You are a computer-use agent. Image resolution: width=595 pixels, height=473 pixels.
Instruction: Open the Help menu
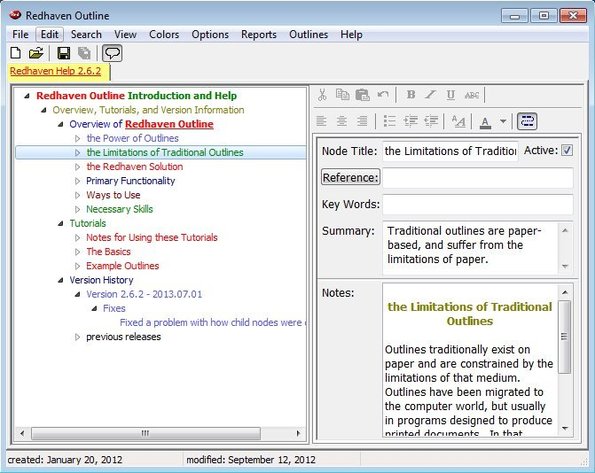[351, 35]
